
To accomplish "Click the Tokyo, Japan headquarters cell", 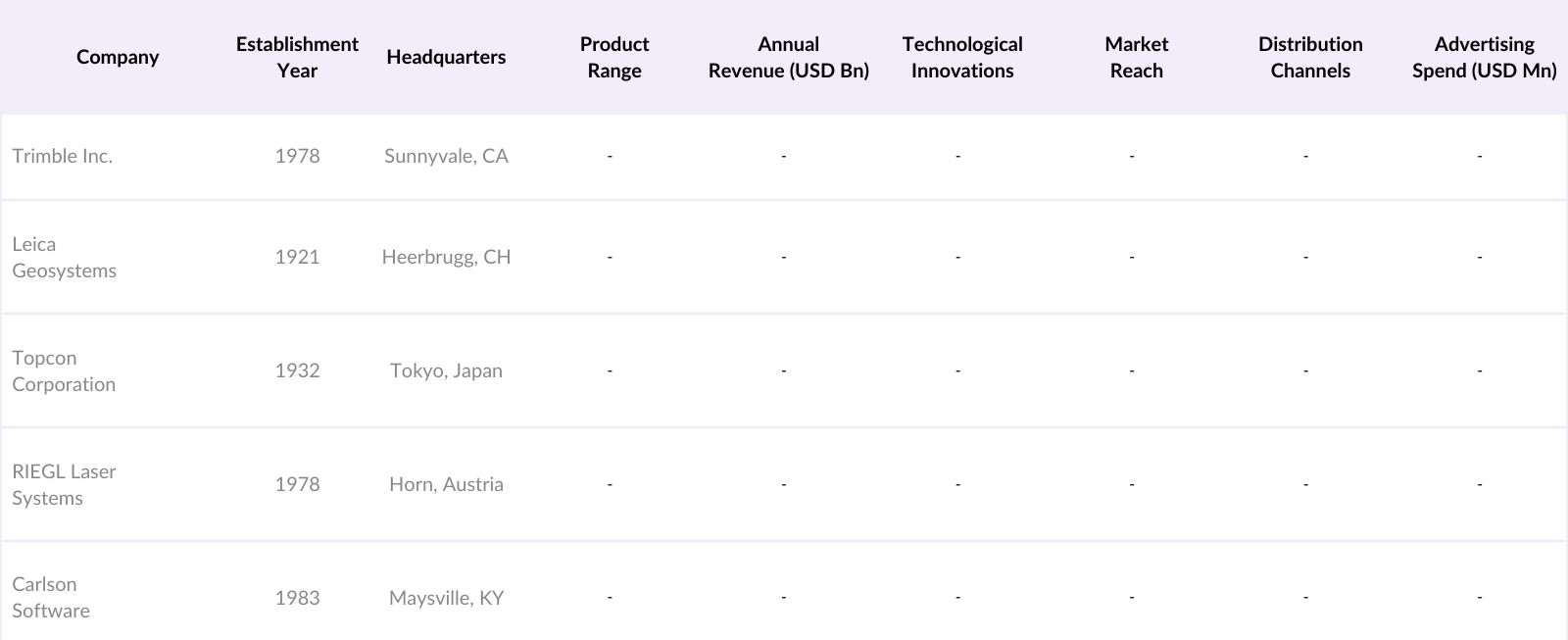I will (446, 370).
